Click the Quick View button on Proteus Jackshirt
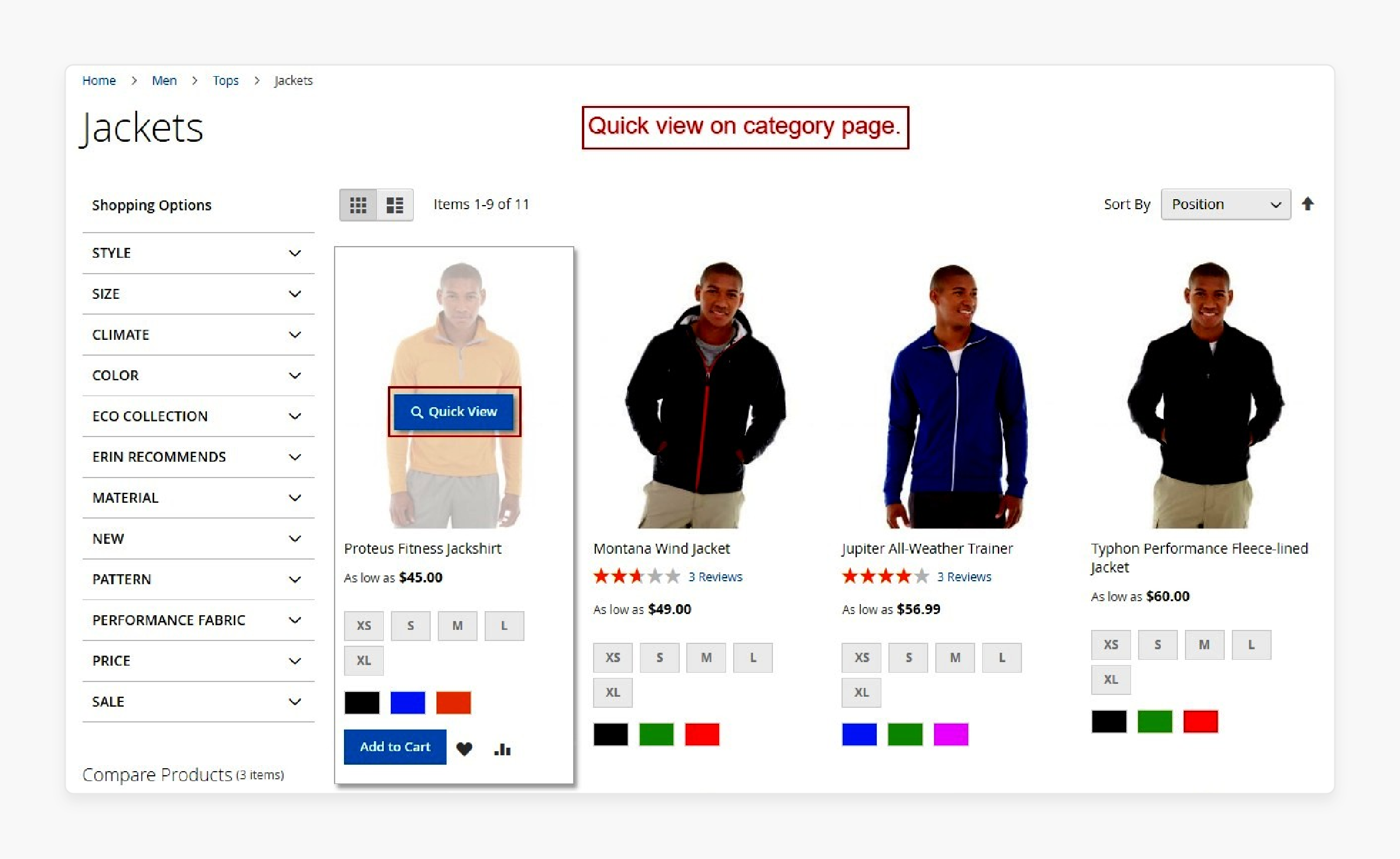The height and width of the screenshot is (859, 1400). coord(455,411)
